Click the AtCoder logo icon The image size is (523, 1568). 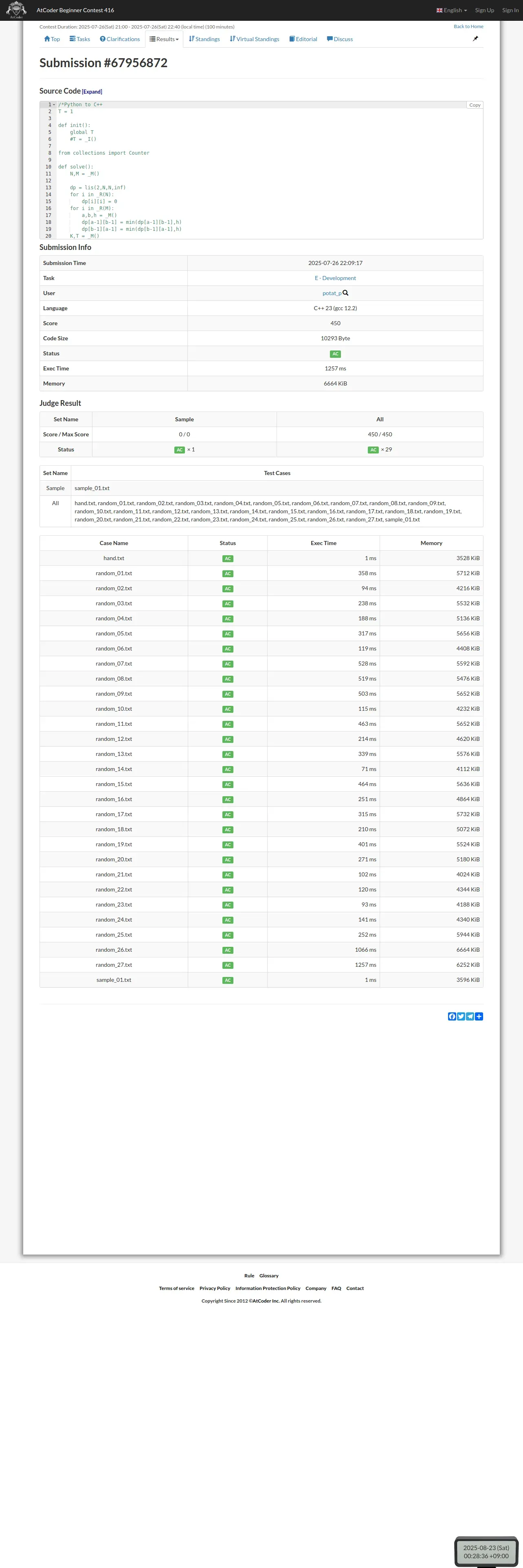[16, 10]
